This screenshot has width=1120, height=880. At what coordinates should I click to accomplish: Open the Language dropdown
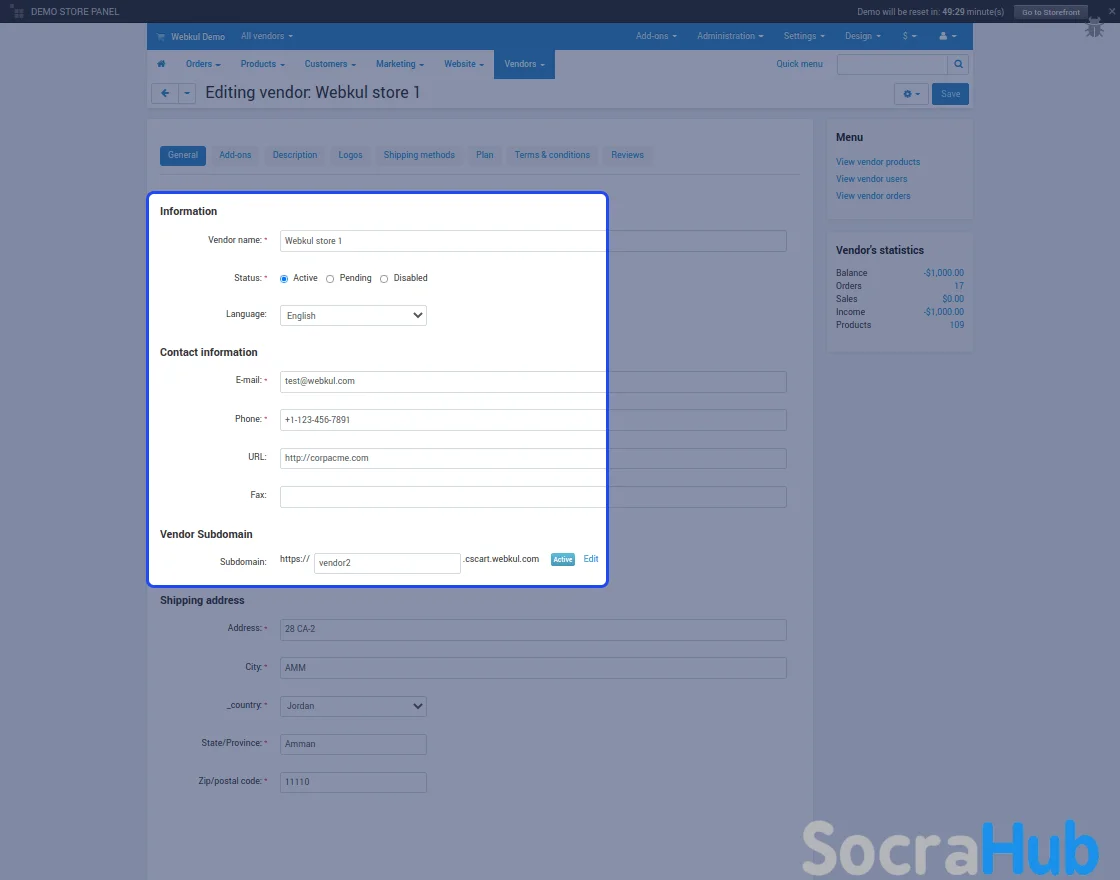353,316
